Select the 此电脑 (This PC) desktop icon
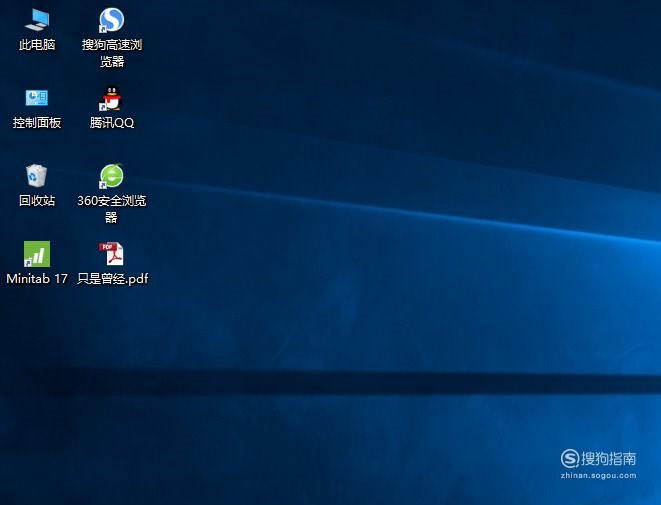661x505 pixels. point(37,20)
